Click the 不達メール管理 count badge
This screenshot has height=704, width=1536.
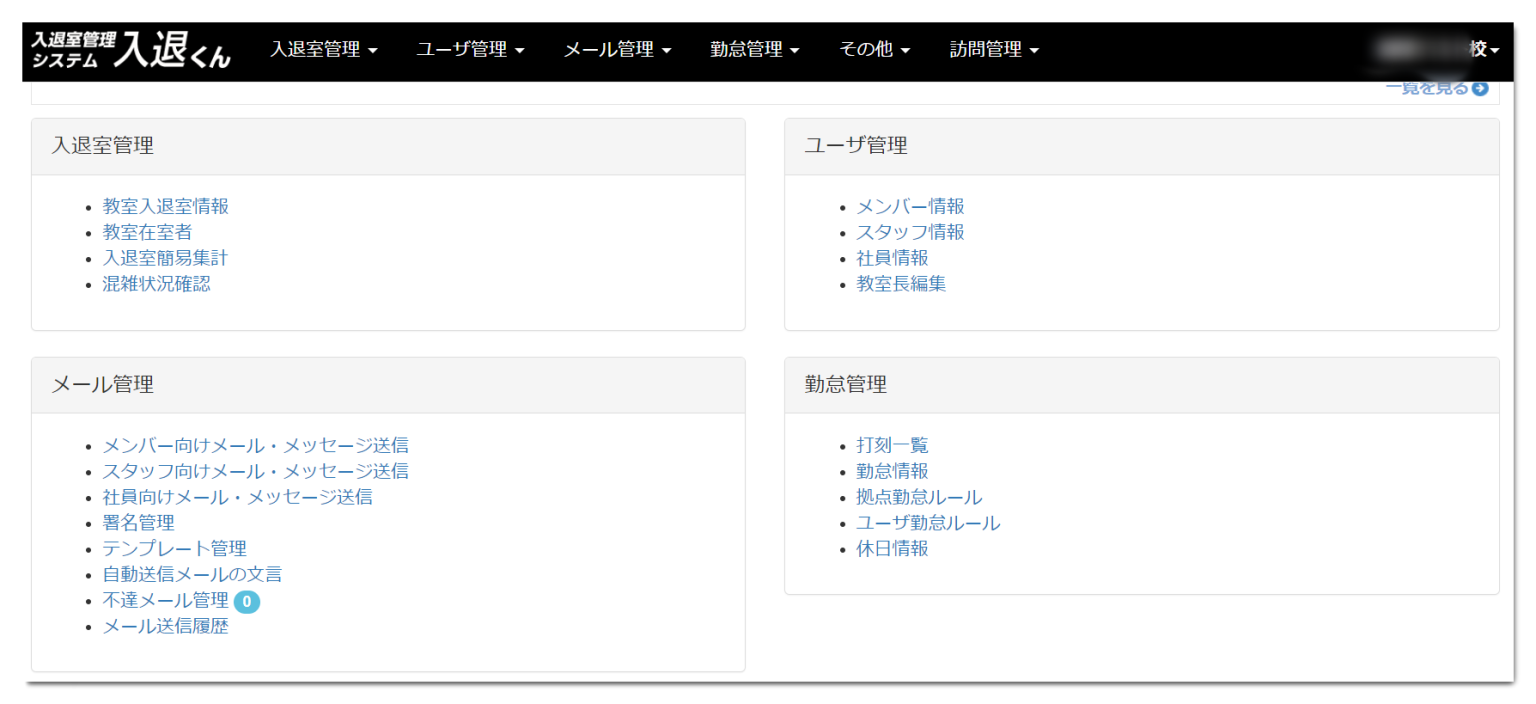point(246,602)
